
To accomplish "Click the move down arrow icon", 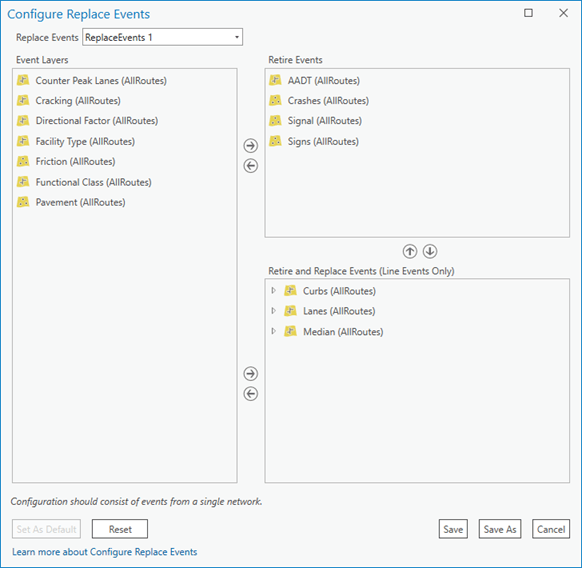I will coord(430,251).
